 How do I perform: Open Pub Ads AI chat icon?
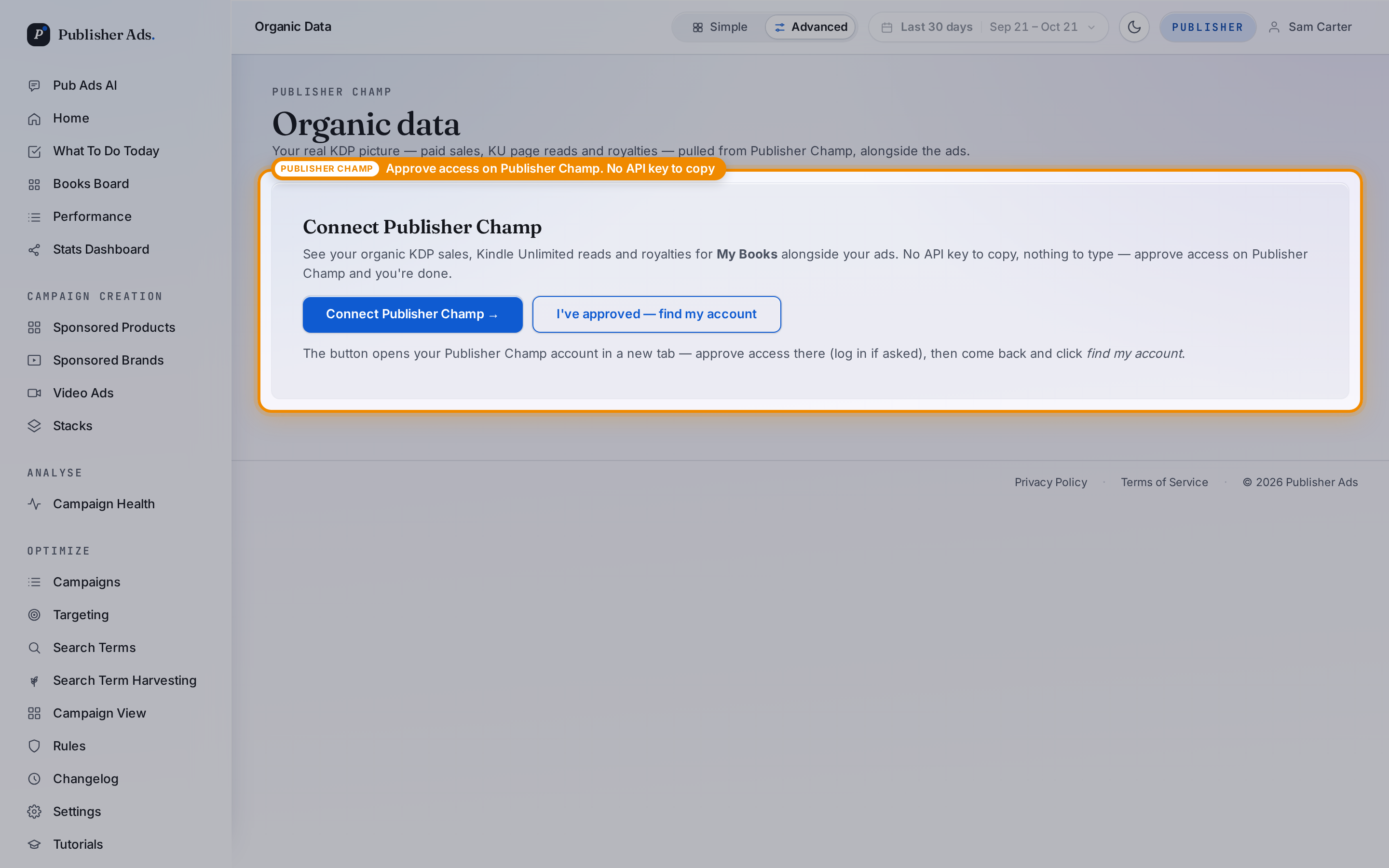tap(34, 85)
